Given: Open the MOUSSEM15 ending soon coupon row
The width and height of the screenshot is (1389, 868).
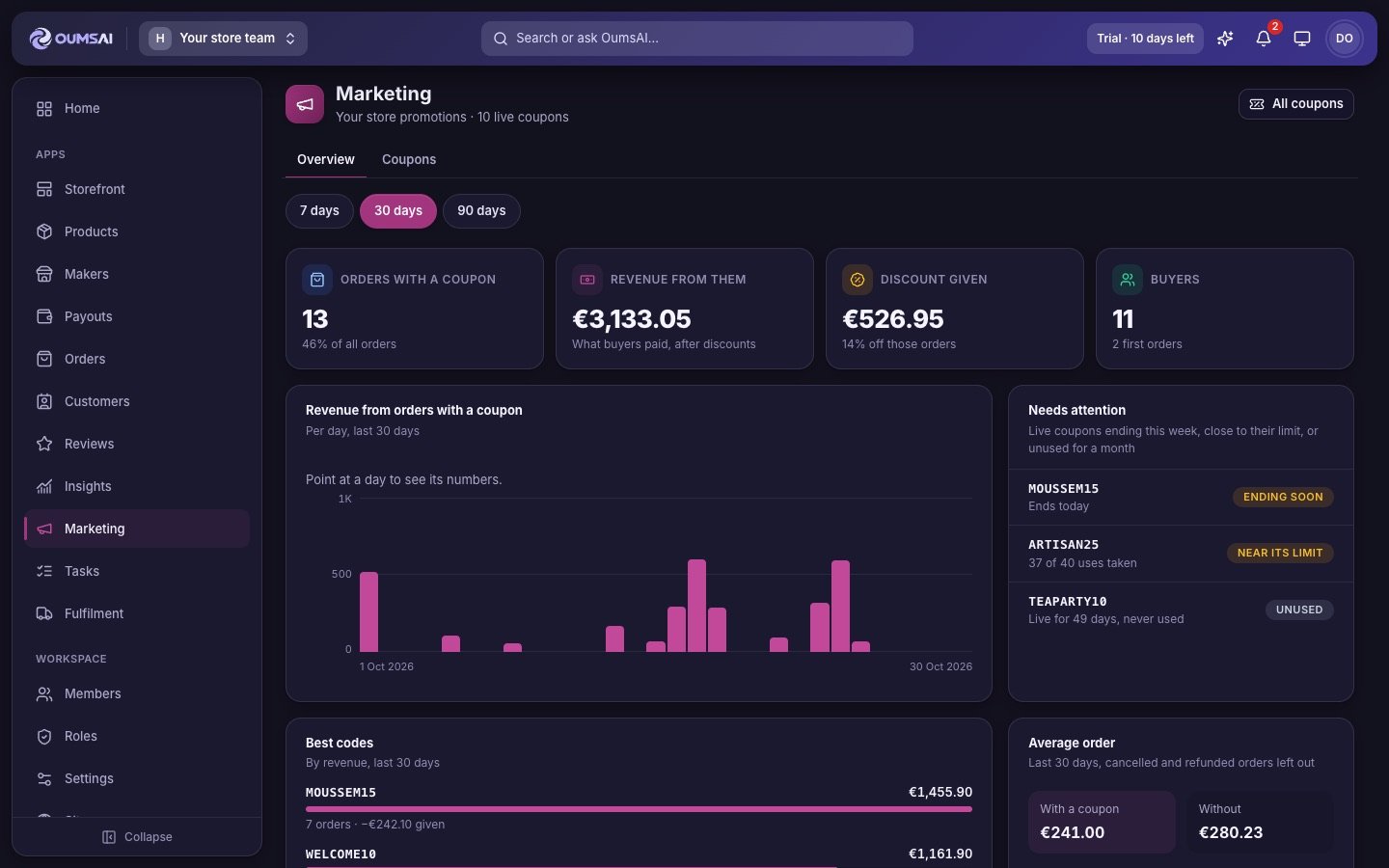Looking at the screenshot, I should (1181, 497).
